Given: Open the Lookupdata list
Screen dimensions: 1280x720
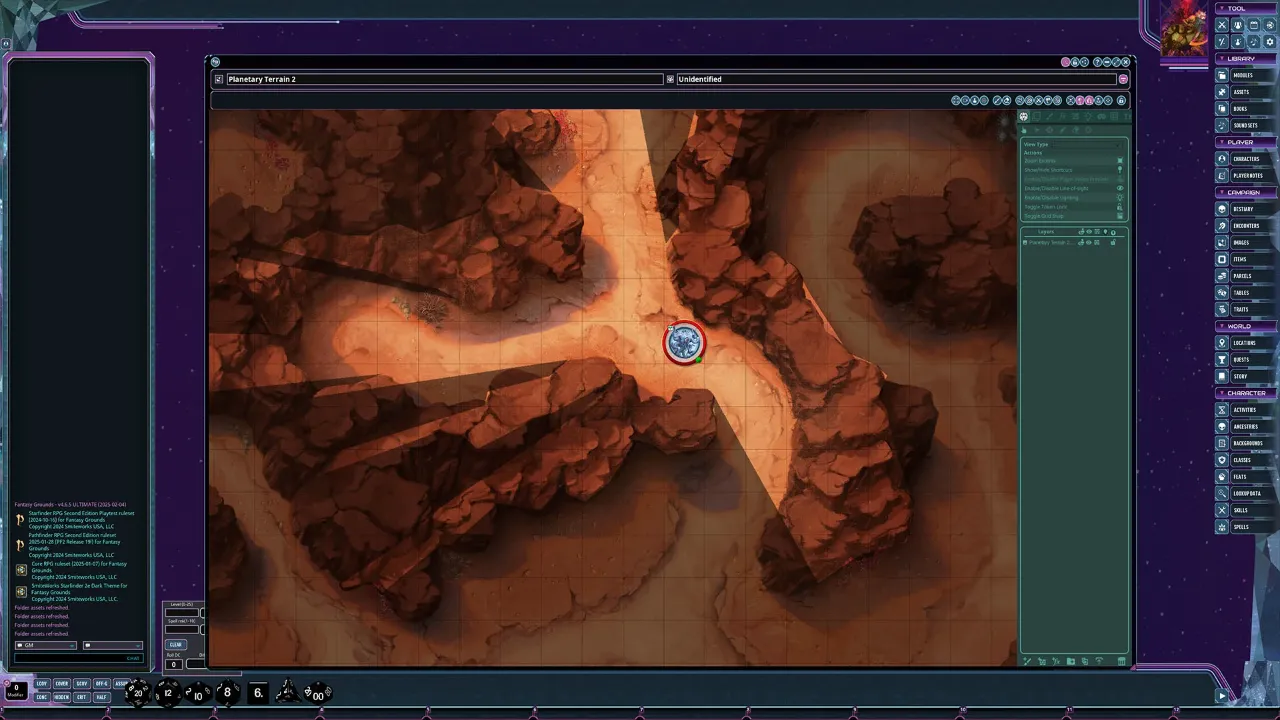Looking at the screenshot, I should click(1247, 494).
